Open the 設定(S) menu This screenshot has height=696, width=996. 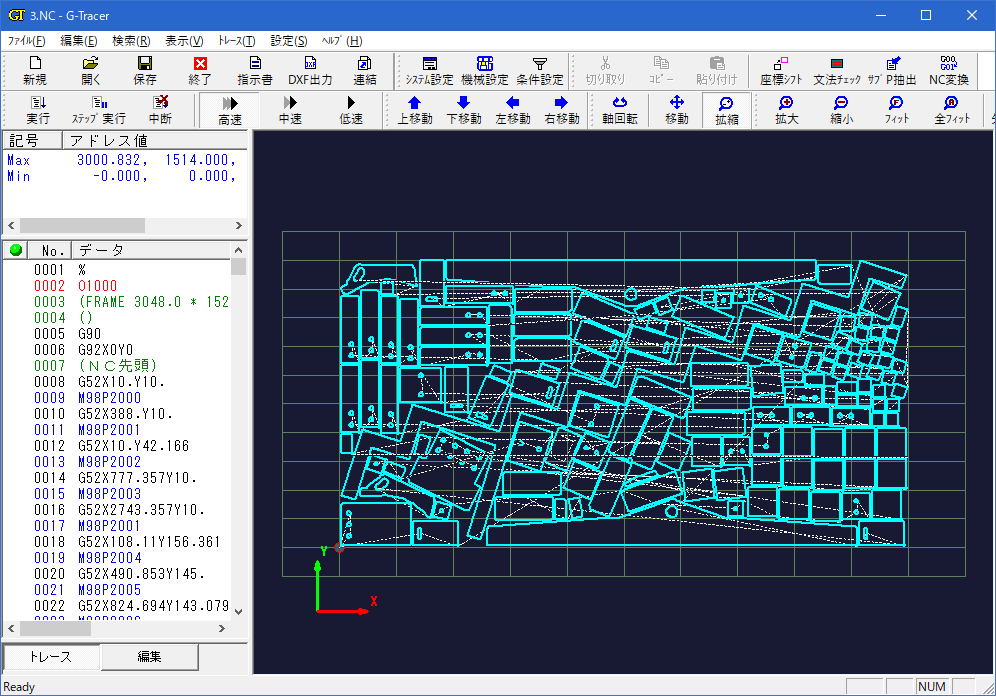[x=288, y=41]
